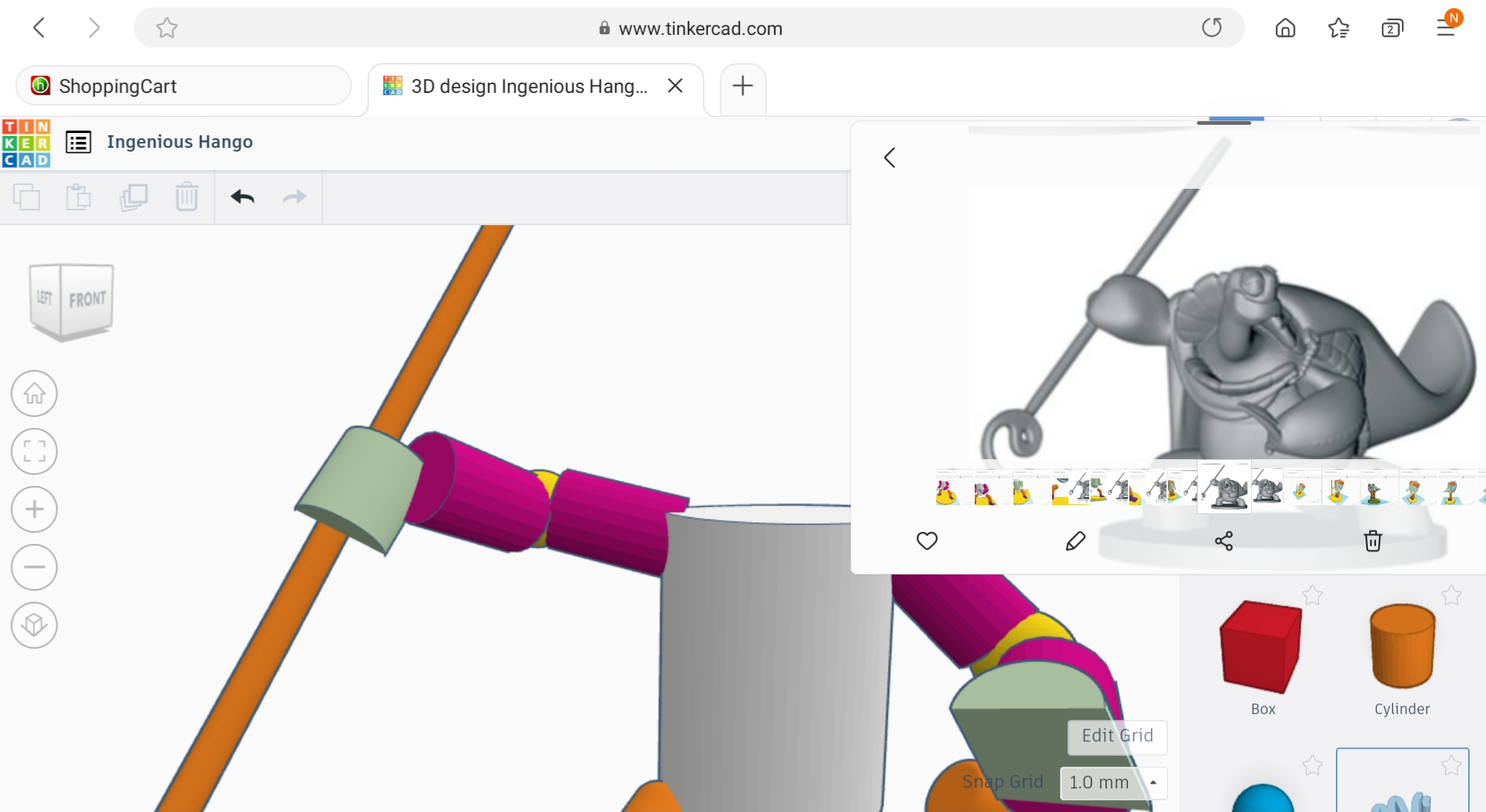
Task: Select the red Box shape
Action: pos(1262,646)
